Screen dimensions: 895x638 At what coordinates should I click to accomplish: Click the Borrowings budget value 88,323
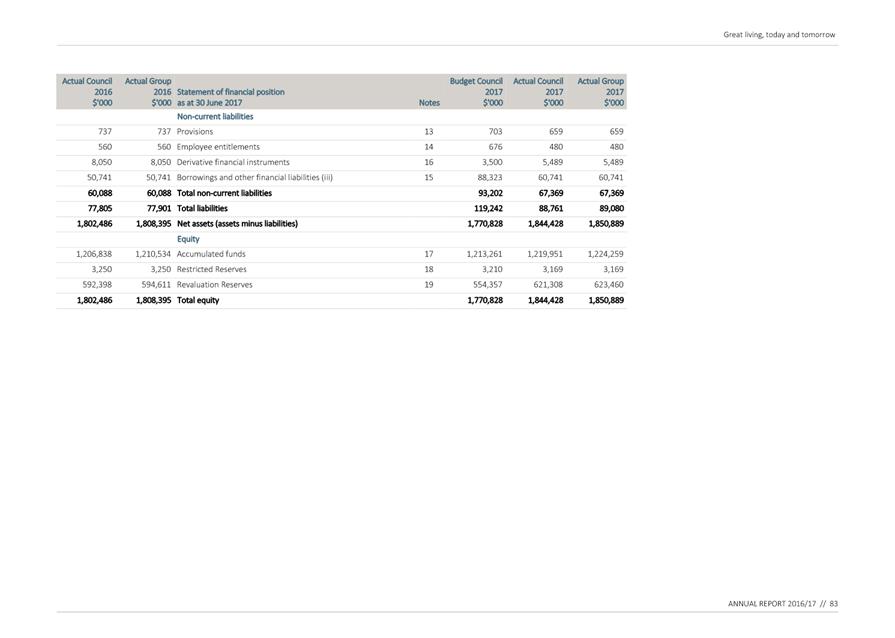pos(490,177)
